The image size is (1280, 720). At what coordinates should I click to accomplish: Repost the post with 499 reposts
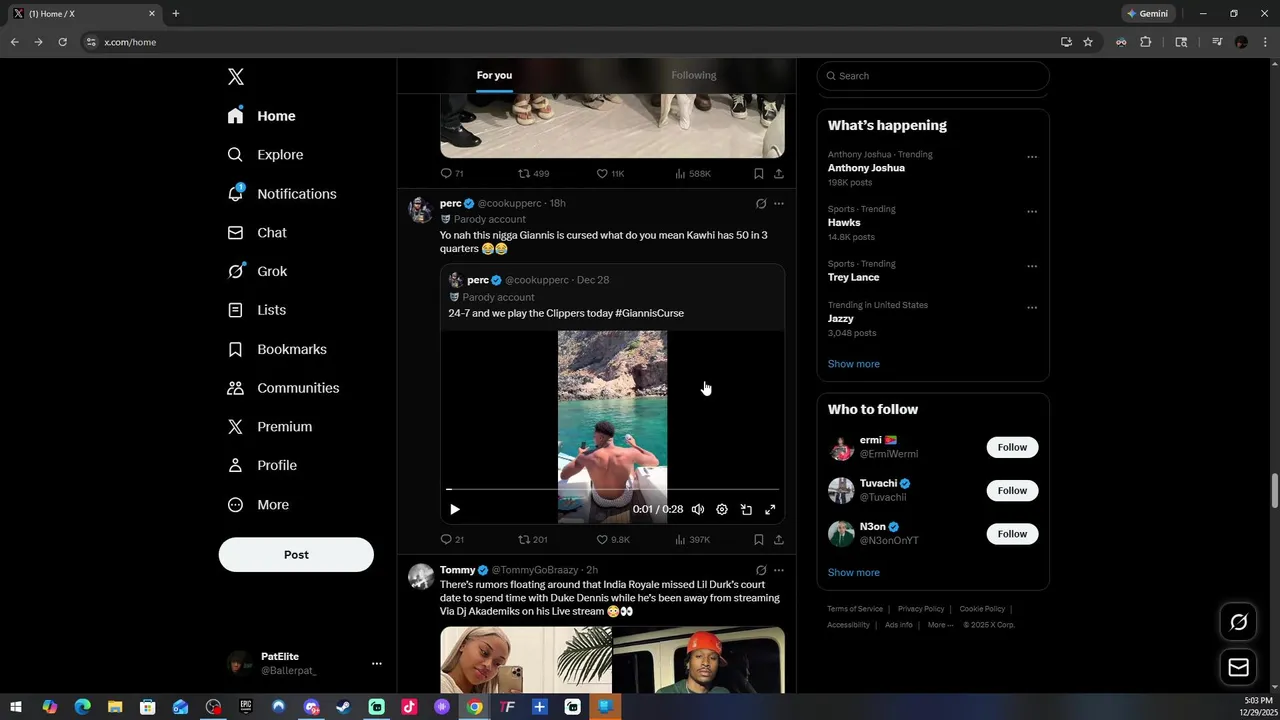coord(533,174)
